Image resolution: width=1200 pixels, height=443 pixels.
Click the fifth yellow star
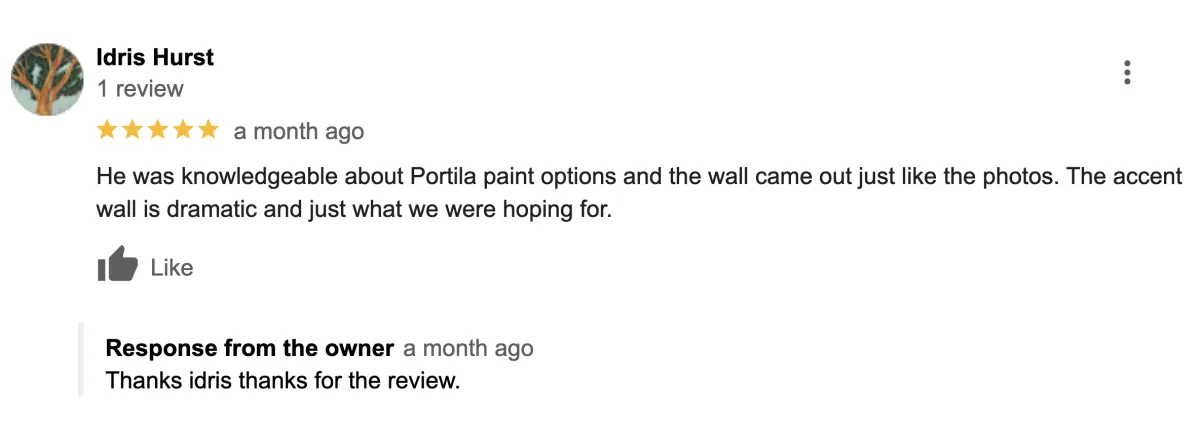pyautogui.click(x=207, y=129)
